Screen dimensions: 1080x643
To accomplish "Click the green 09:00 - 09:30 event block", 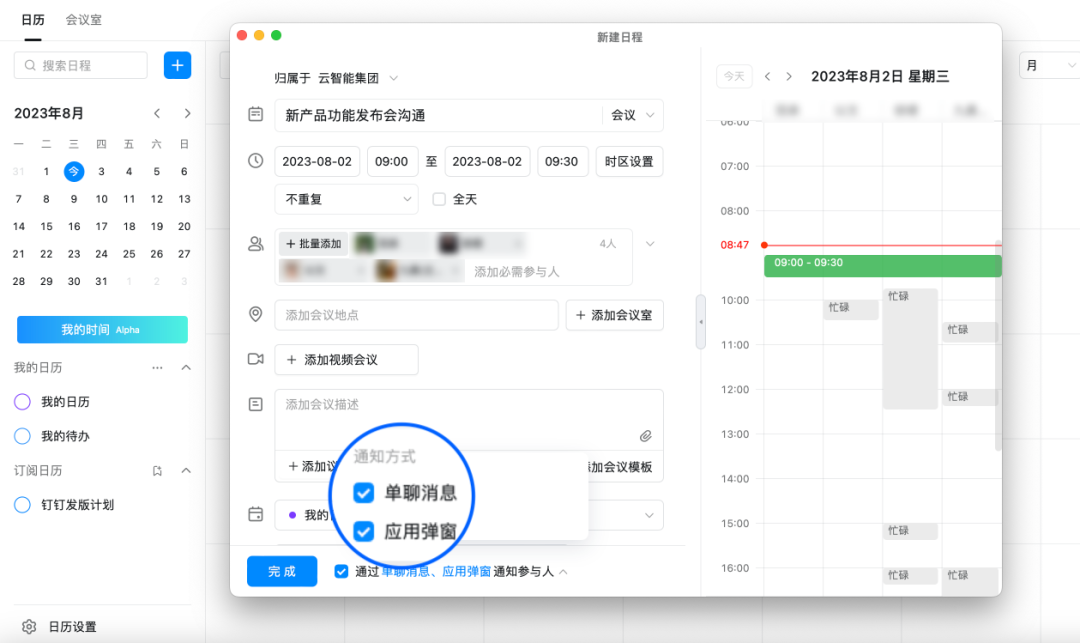I will point(882,266).
